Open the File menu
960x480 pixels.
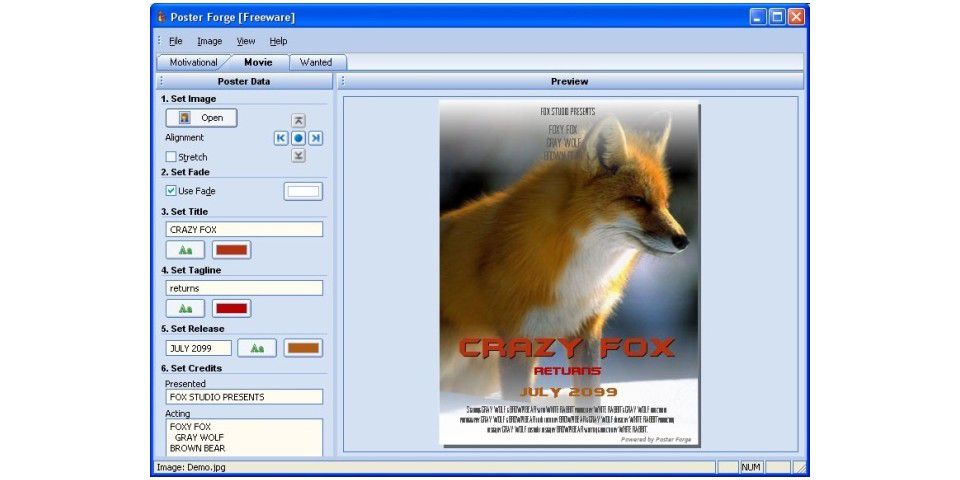click(175, 41)
